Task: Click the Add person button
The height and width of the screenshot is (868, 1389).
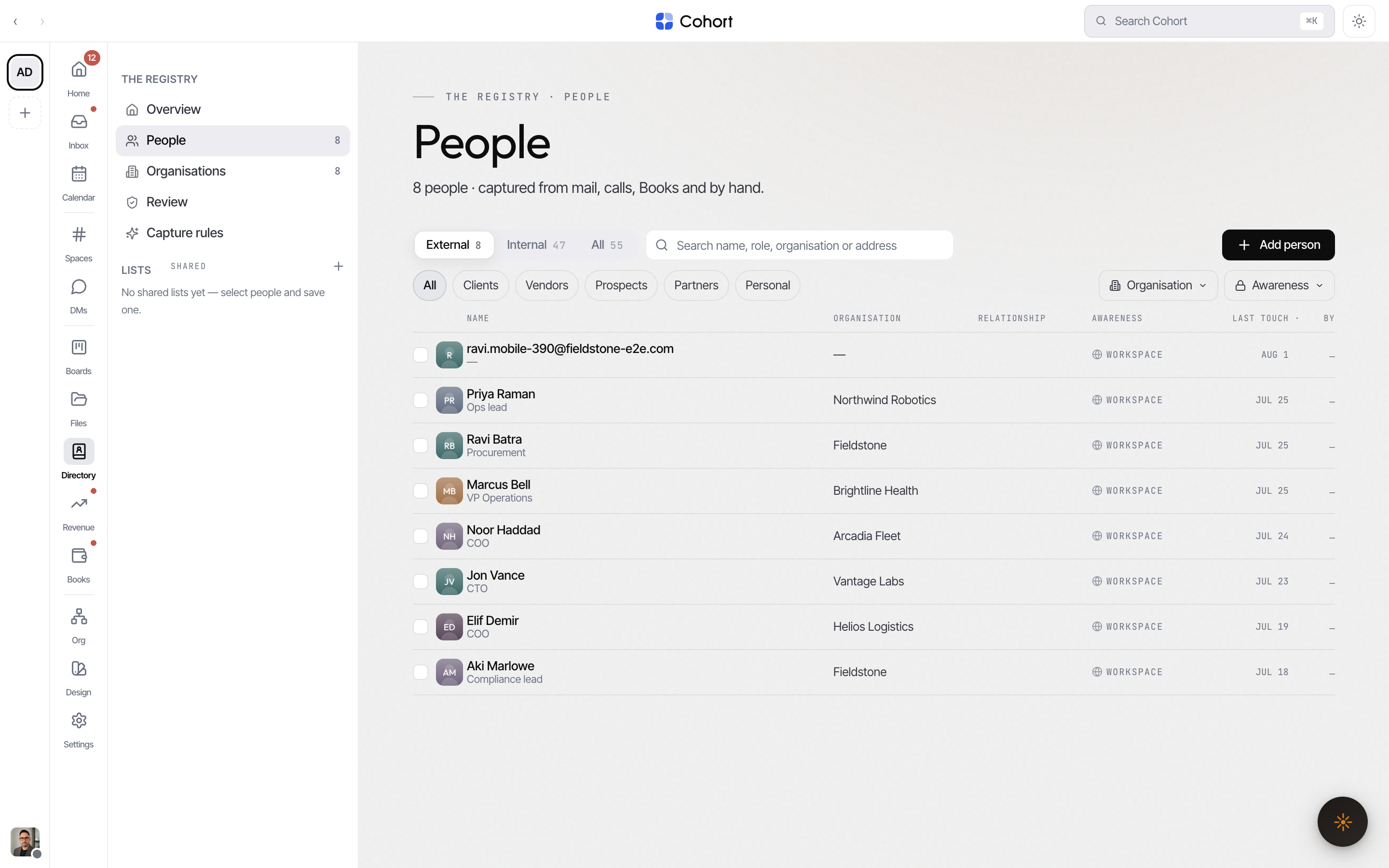Action: tap(1278, 245)
